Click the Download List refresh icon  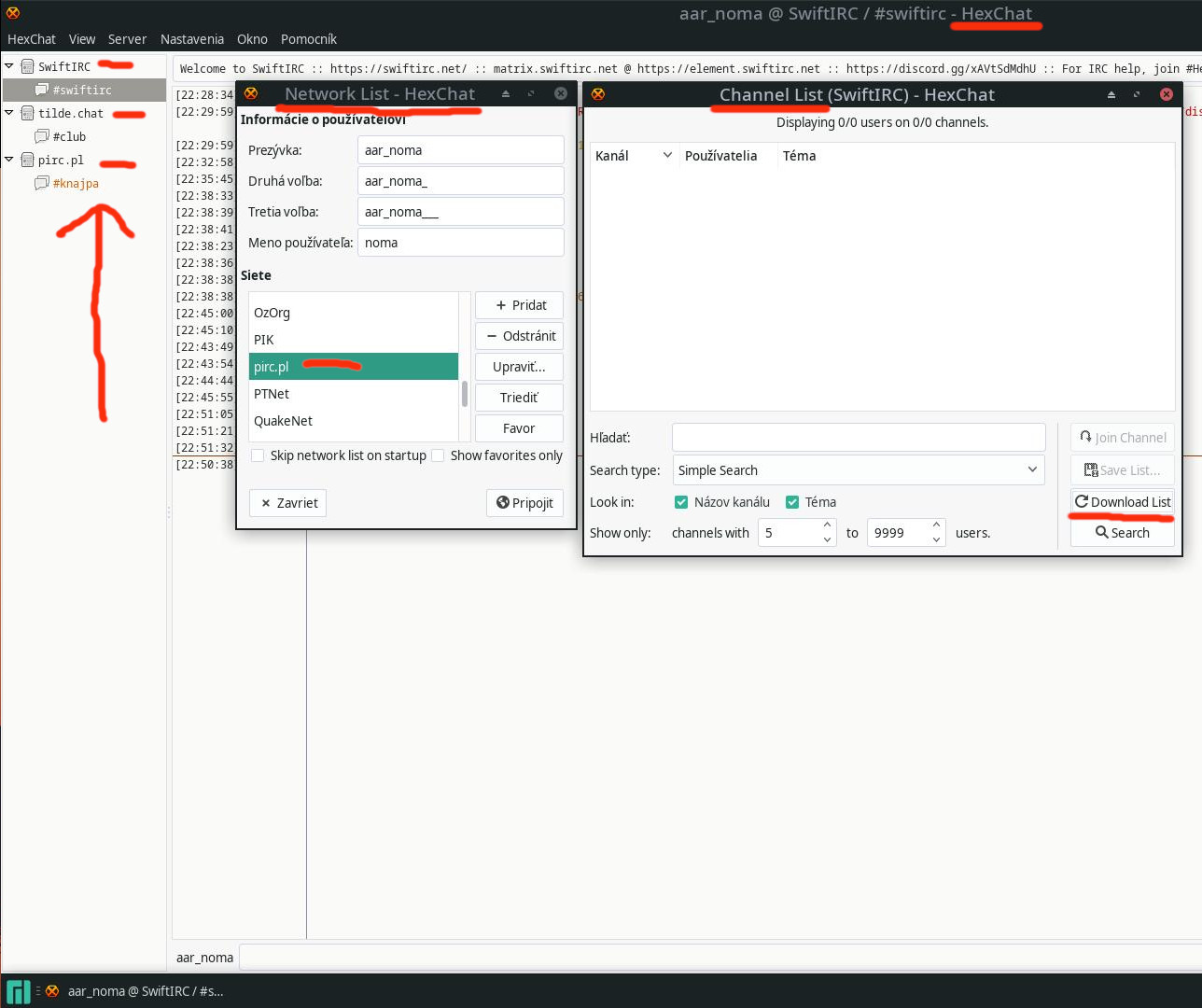(1082, 502)
